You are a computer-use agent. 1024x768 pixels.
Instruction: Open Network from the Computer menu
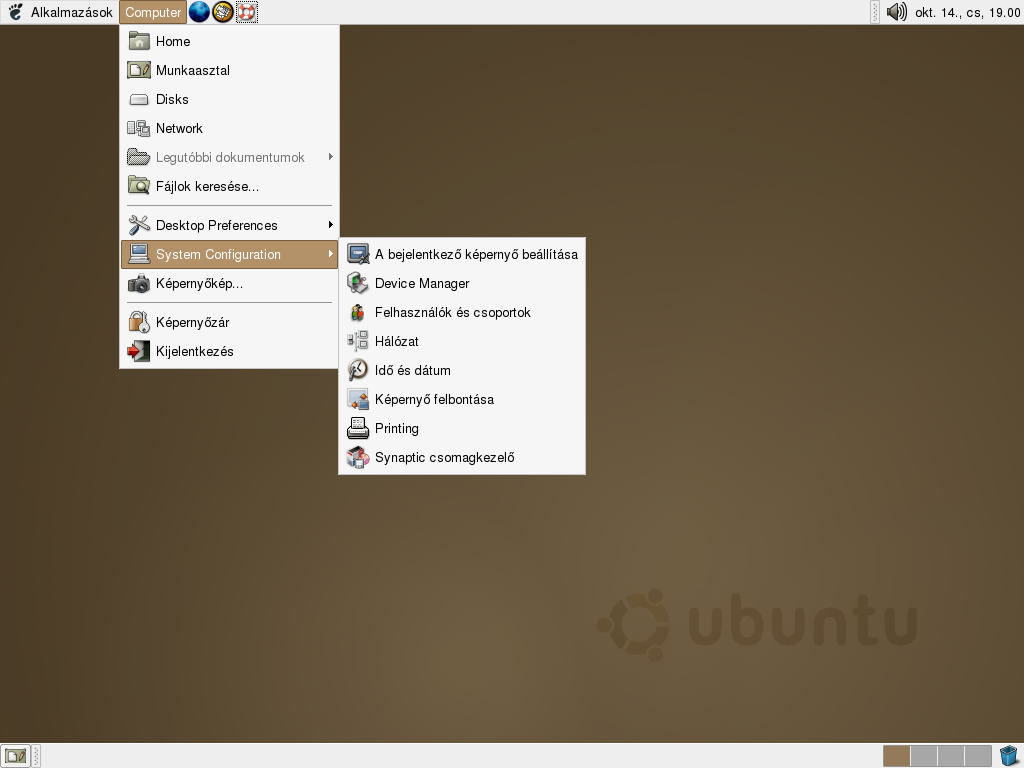(x=229, y=128)
